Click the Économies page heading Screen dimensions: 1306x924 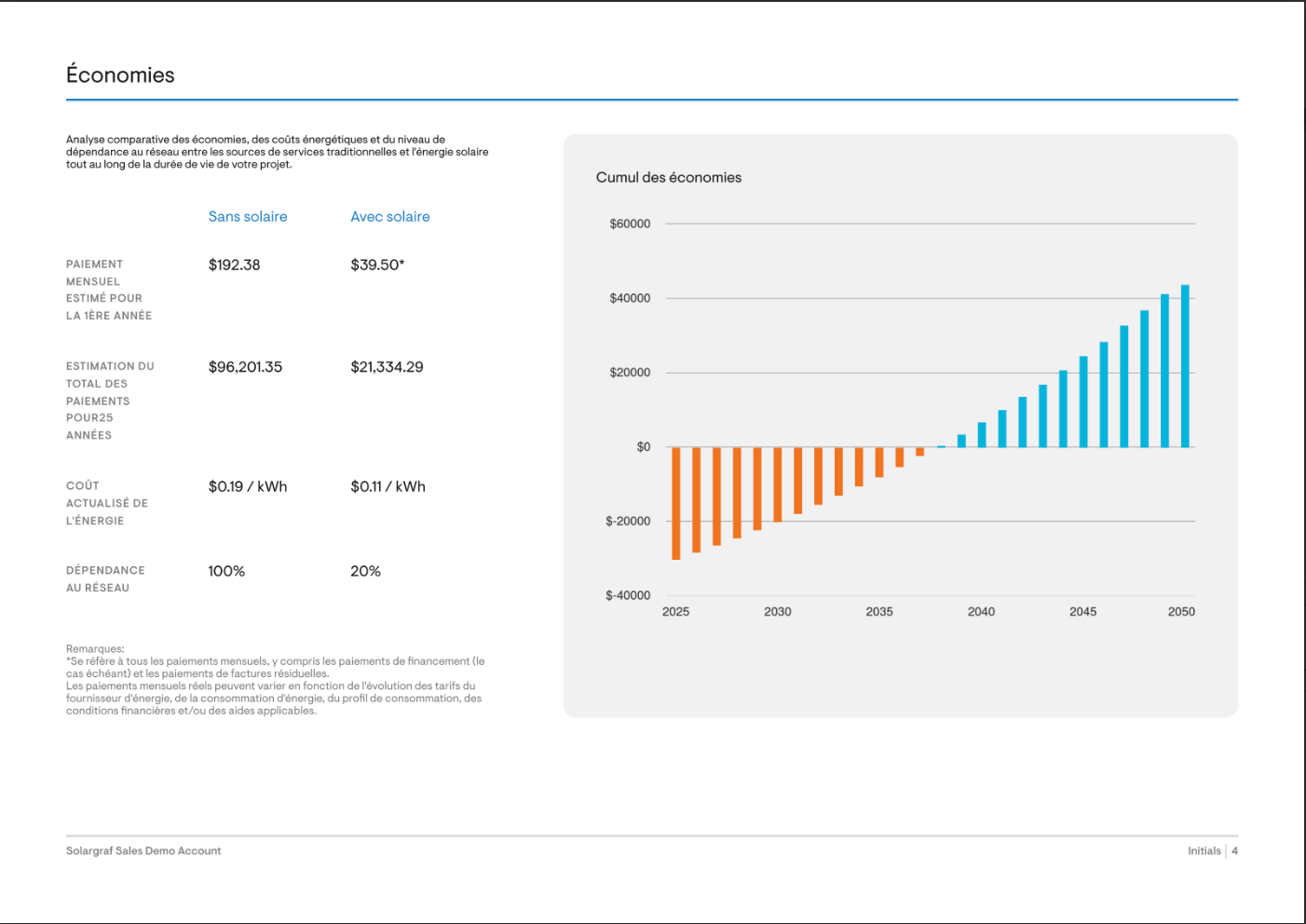pos(120,75)
